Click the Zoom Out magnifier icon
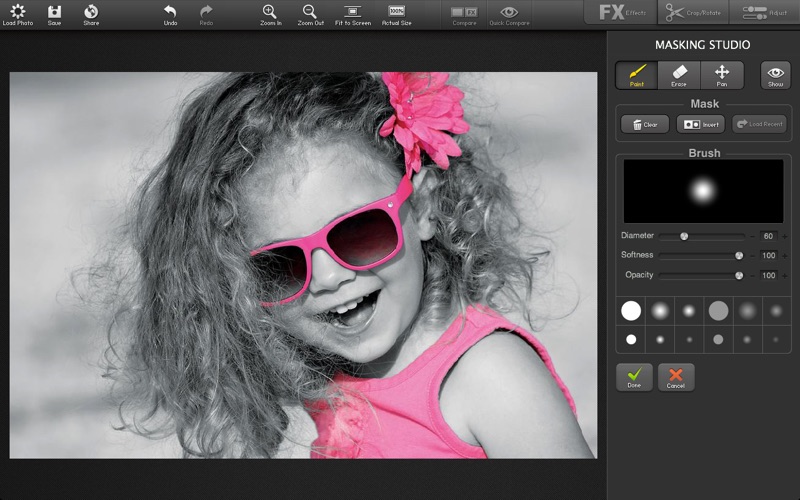 coord(310,11)
